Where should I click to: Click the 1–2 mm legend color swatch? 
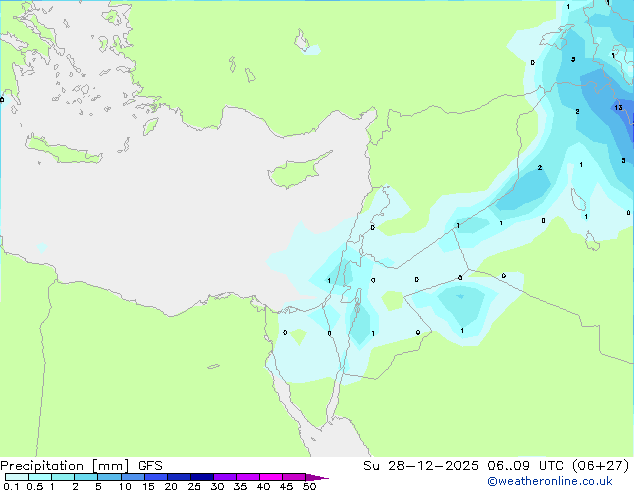click(63, 477)
